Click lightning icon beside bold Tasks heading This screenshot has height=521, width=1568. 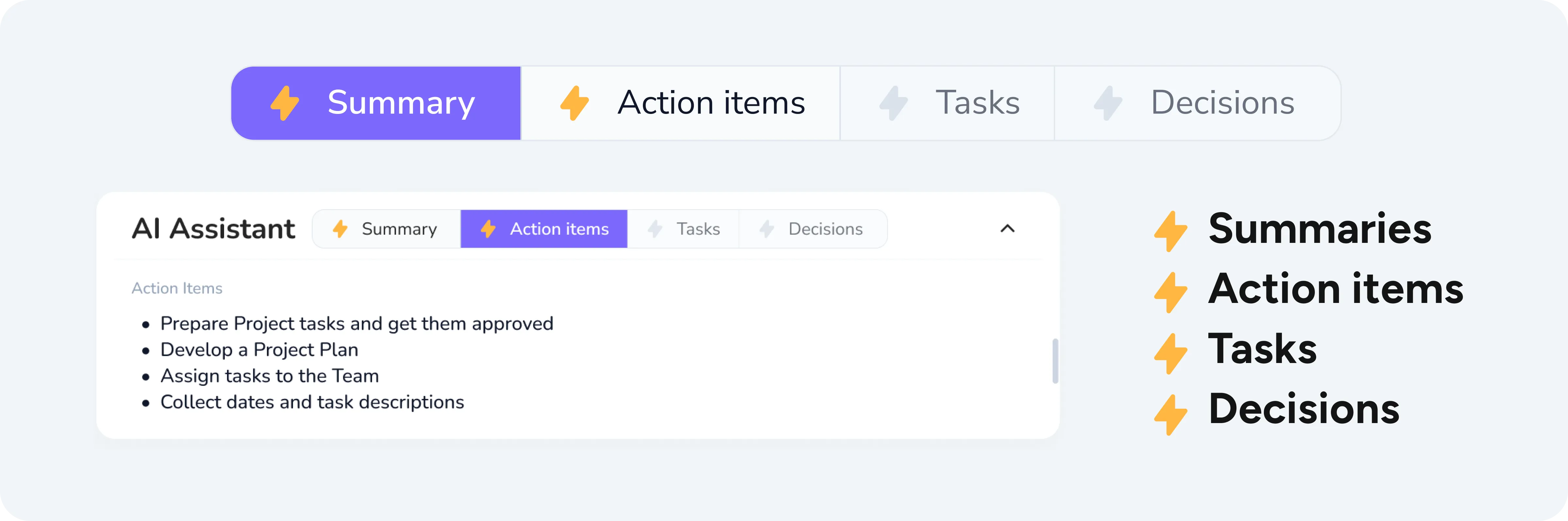point(1170,353)
